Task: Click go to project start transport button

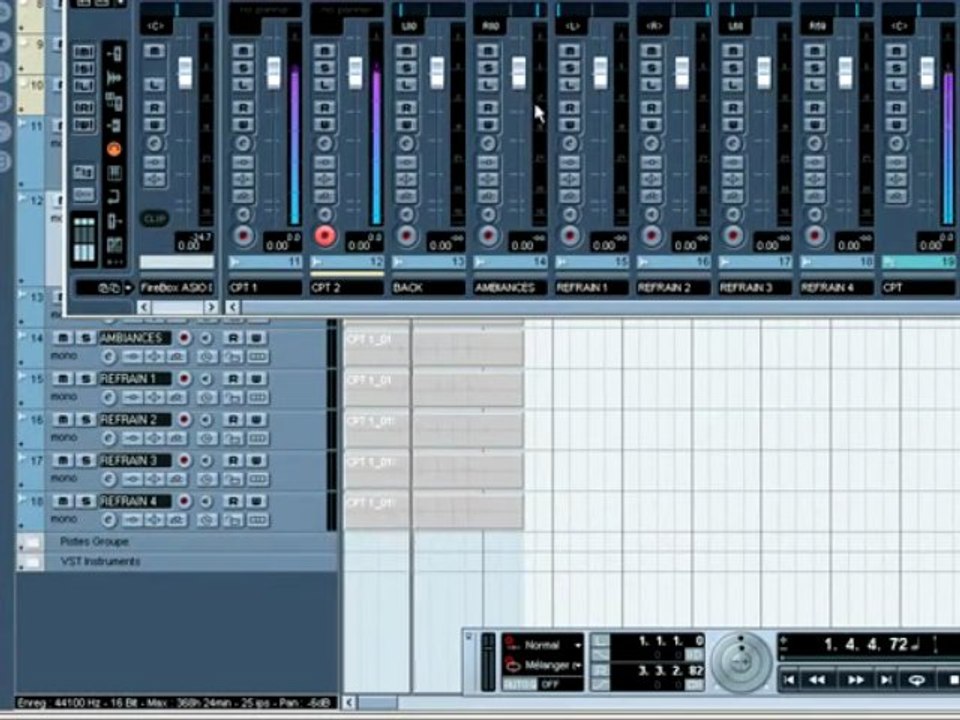Action: [789, 680]
